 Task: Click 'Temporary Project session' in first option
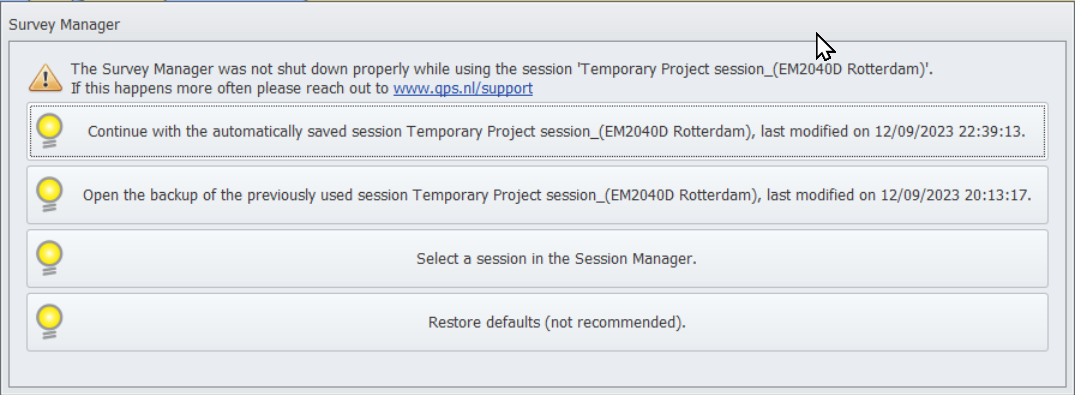point(499,132)
